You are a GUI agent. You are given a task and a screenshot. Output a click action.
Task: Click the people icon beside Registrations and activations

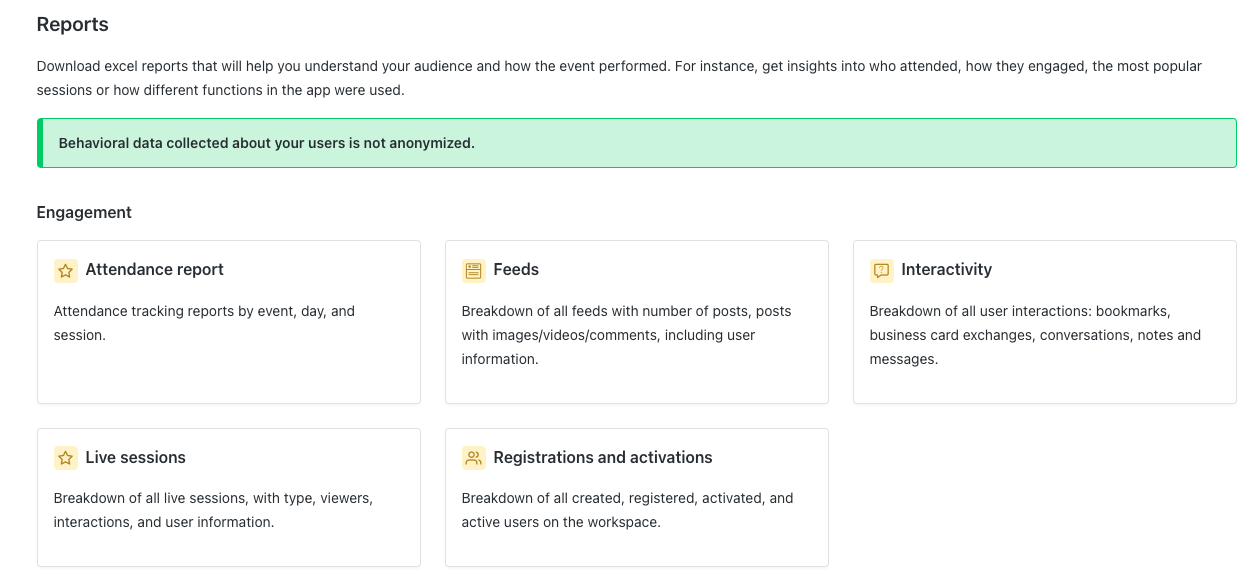[474, 458]
